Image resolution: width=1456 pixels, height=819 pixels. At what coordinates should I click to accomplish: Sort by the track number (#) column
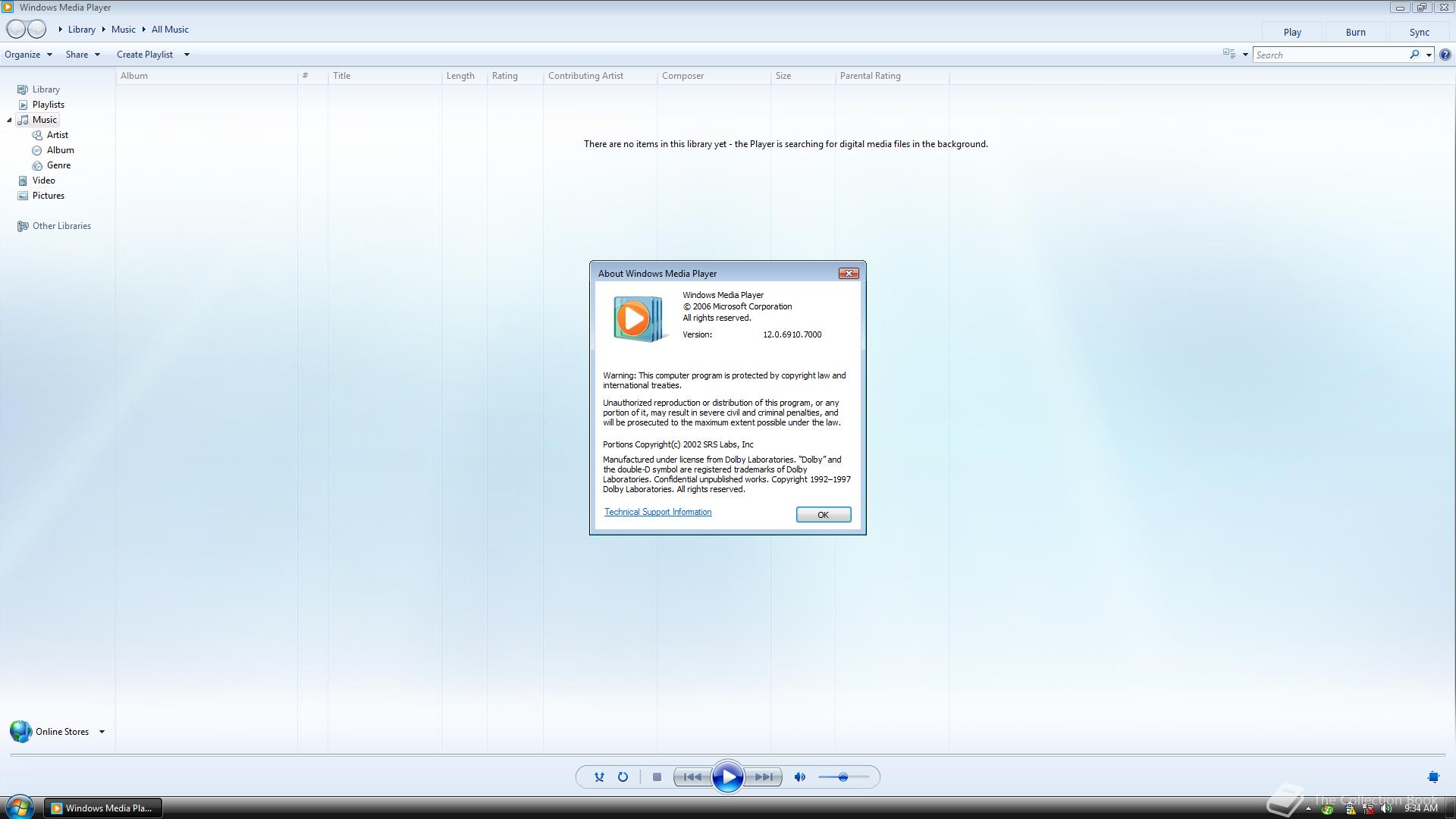[x=312, y=76]
